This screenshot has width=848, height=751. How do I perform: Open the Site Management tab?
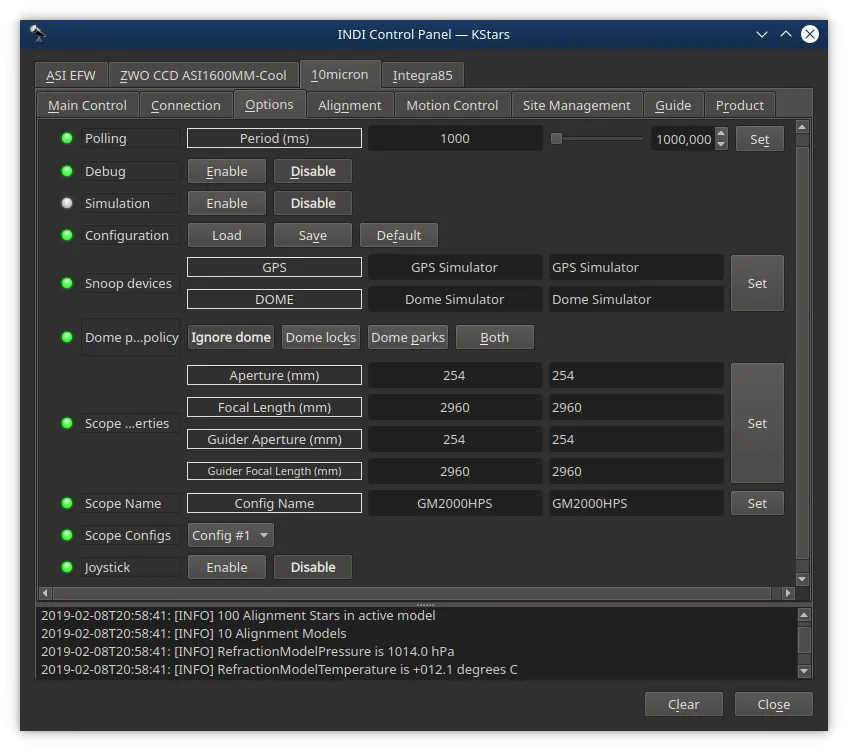[x=577, y=105]
